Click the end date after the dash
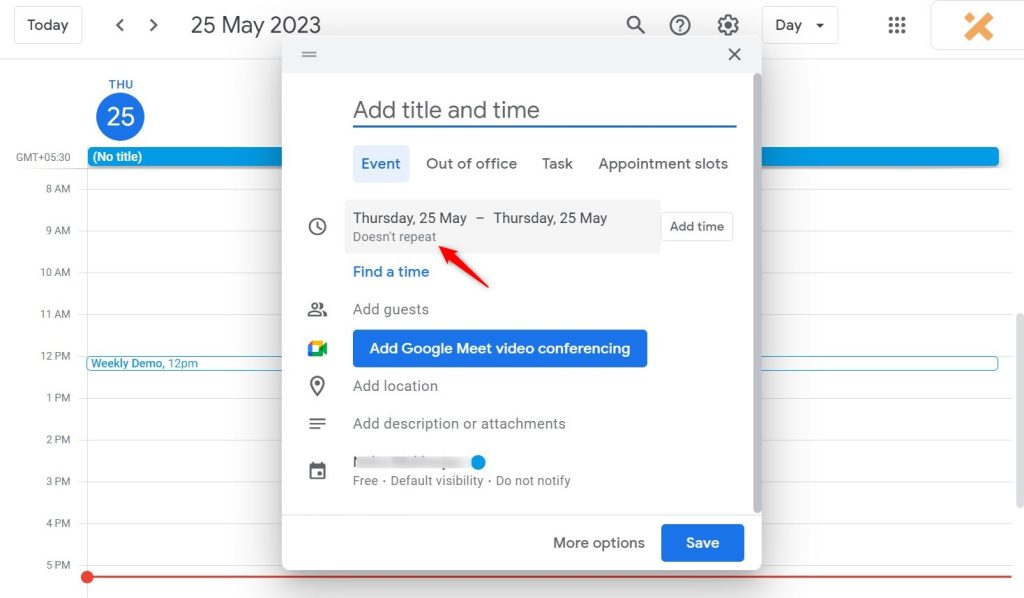 coord(550,218)
